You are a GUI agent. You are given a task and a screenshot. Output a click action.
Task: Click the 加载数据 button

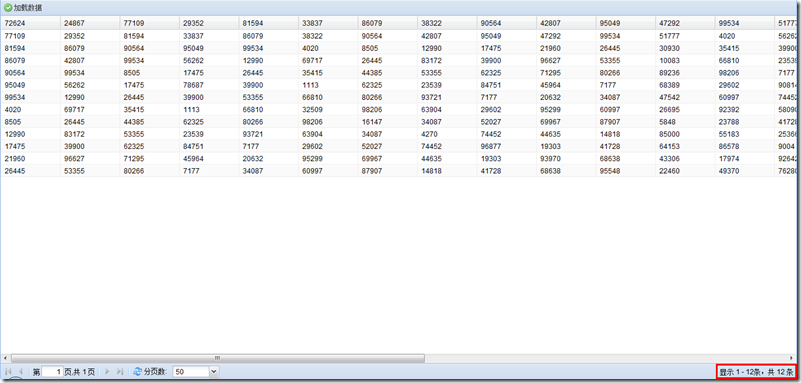coord(23,8)
